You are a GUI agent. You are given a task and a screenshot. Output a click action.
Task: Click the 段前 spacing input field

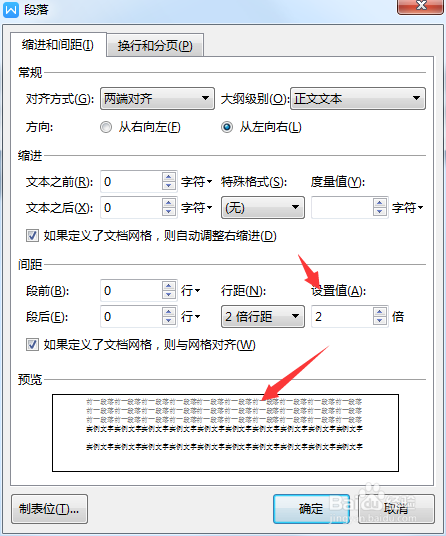(x=131, y=291)
